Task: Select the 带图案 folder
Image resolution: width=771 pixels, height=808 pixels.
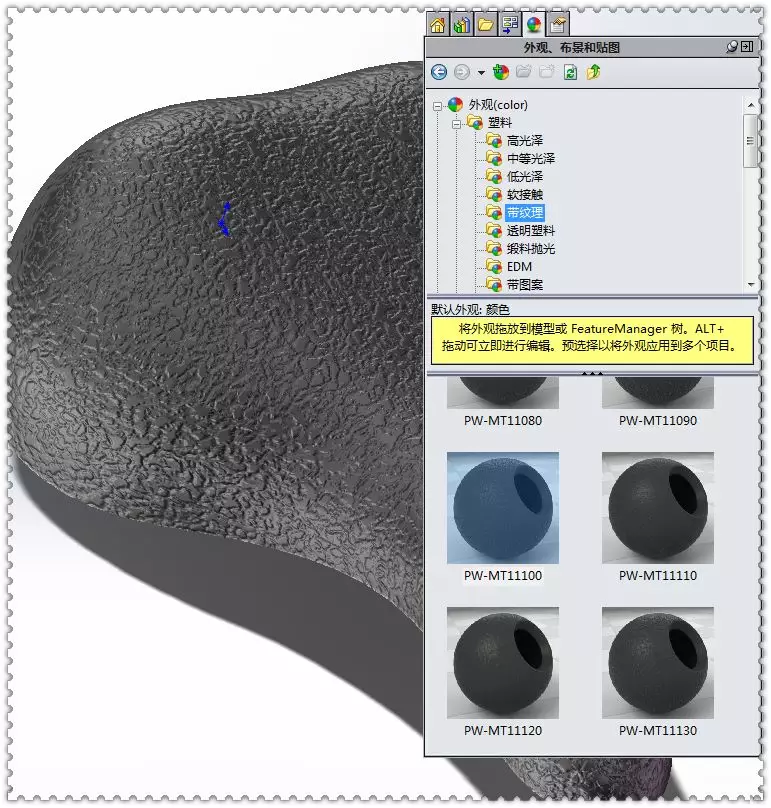Action: 525,284
